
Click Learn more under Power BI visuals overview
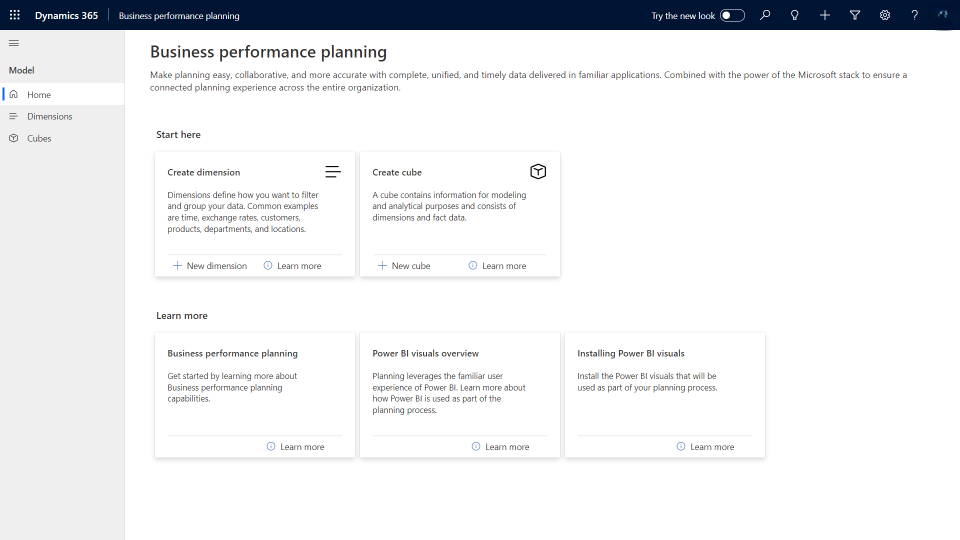pos(501,447)
